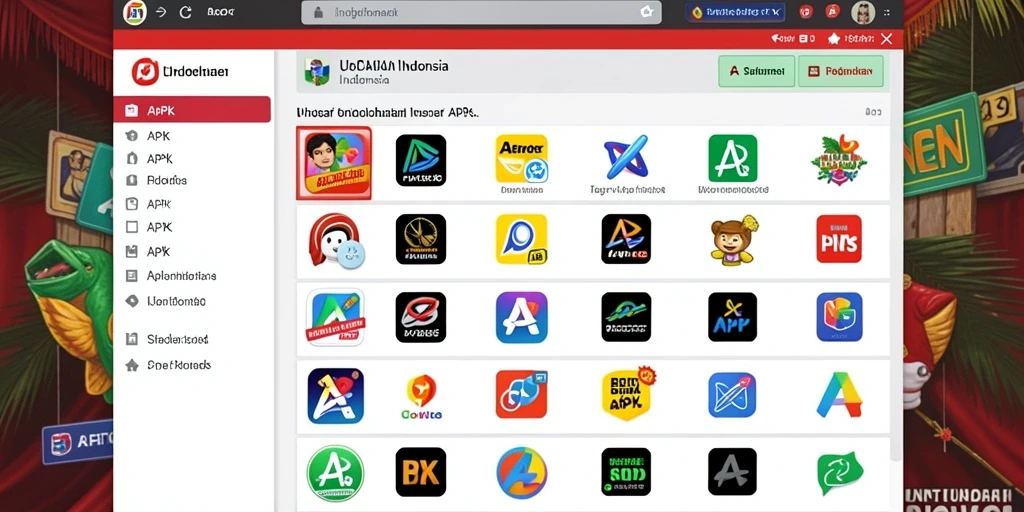This screenshot has height=512, width=1024.
Task: Open the black app with gray A
Action: click(733, 472)
